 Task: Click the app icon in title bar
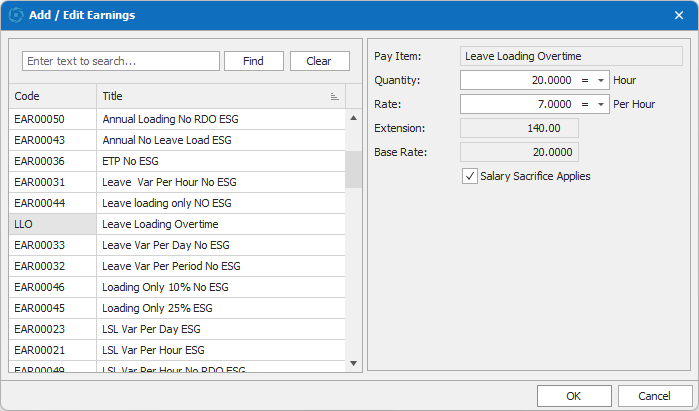point(16,15)
